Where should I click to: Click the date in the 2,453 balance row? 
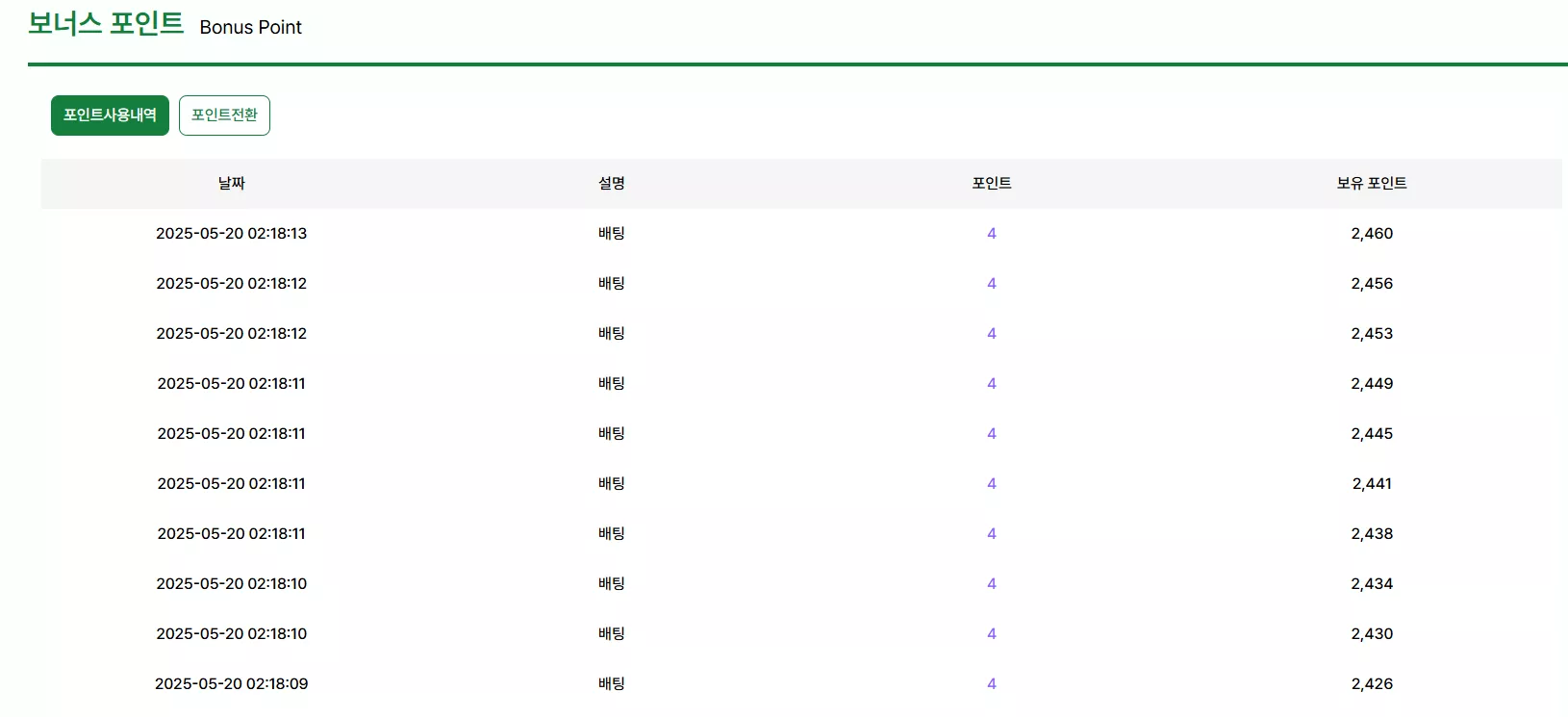(x=232, y=333)
